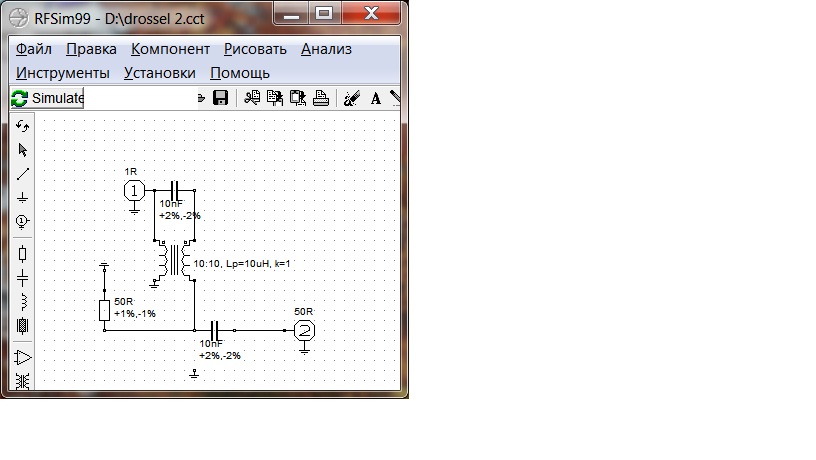Screen dimensions: 816x460
Task: Open the Помощь menu
Action: 240,73
